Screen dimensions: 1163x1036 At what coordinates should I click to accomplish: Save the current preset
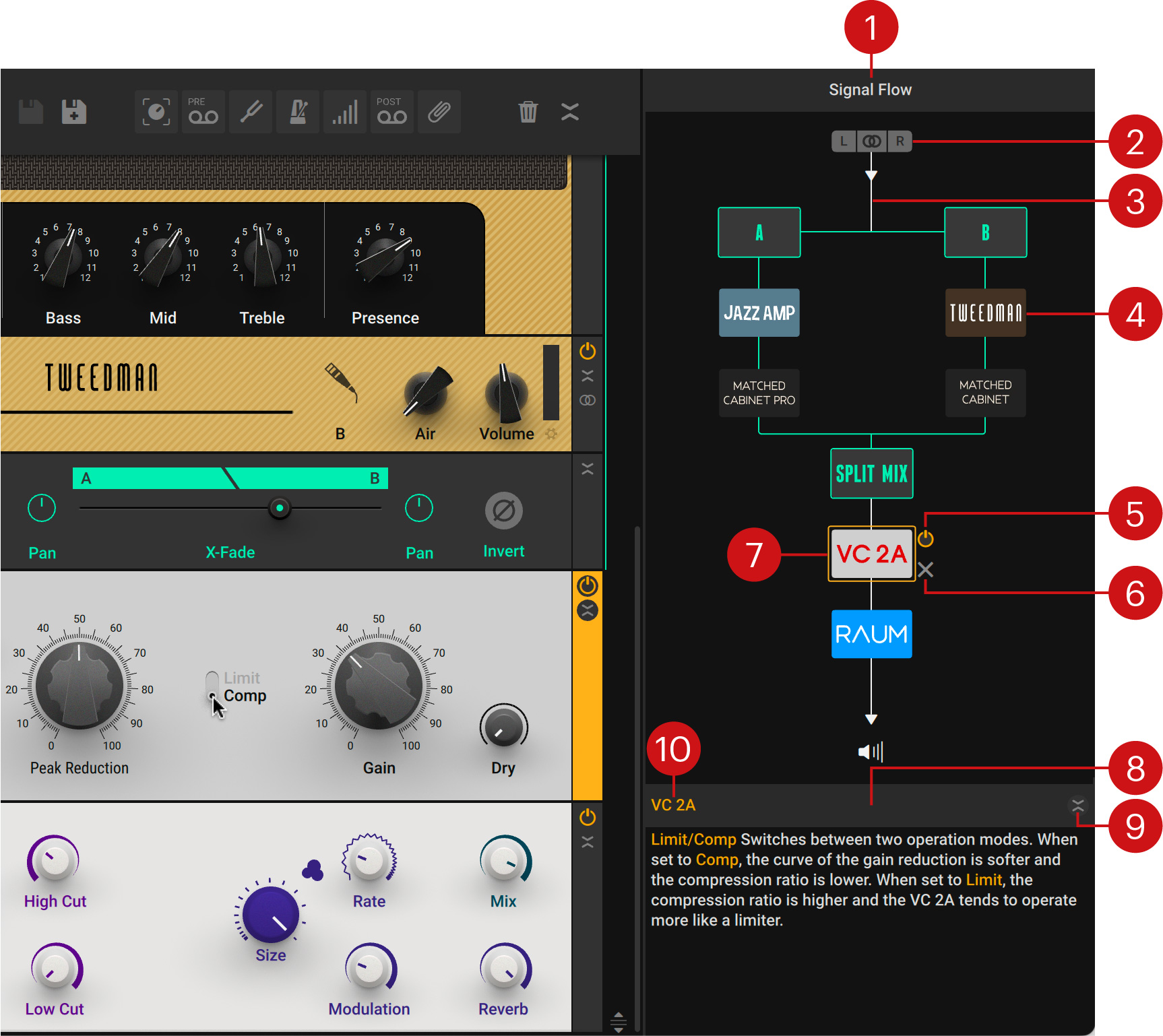(30, 112)
